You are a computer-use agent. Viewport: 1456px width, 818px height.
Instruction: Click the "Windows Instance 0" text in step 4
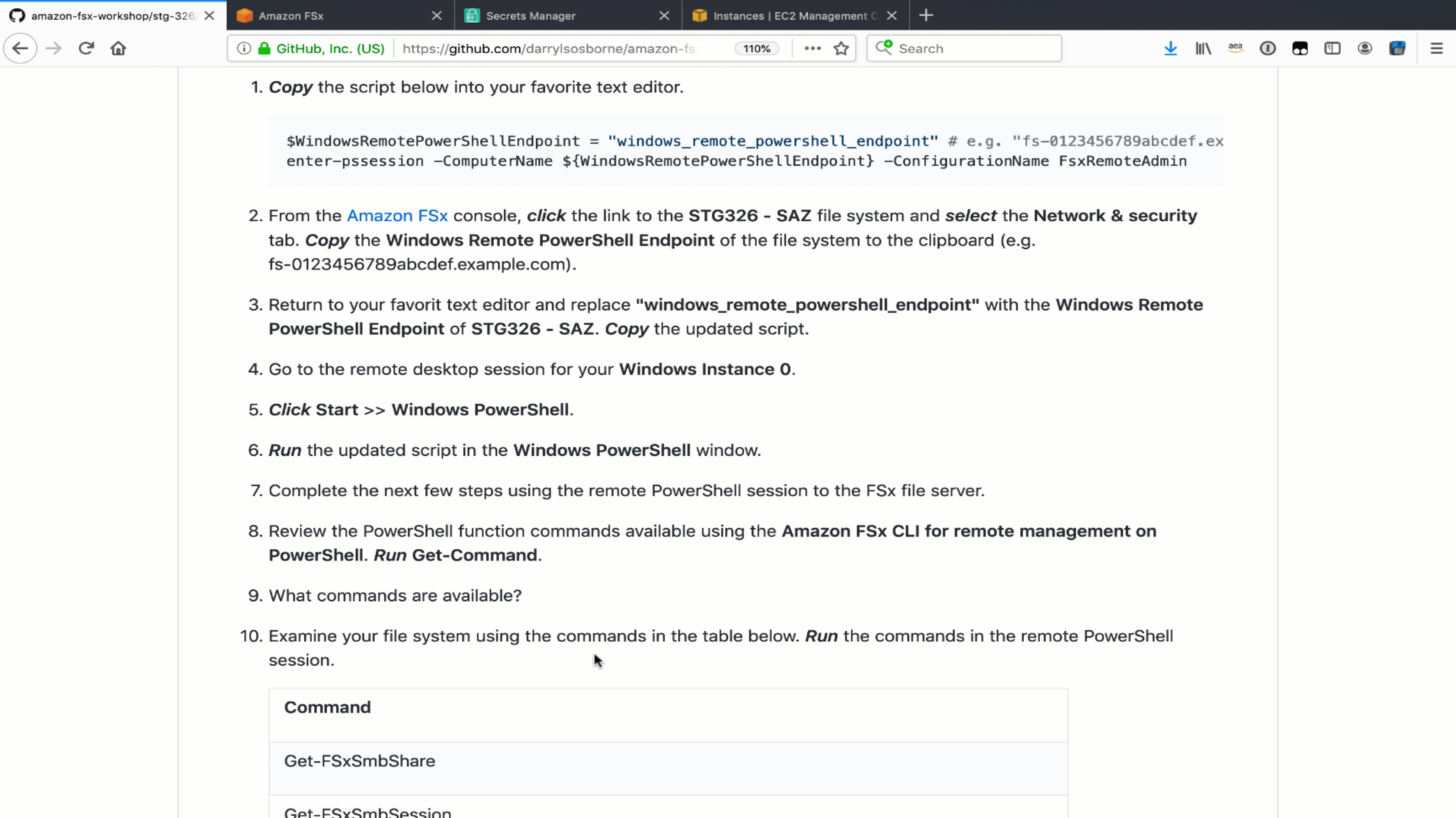point(705,370)
